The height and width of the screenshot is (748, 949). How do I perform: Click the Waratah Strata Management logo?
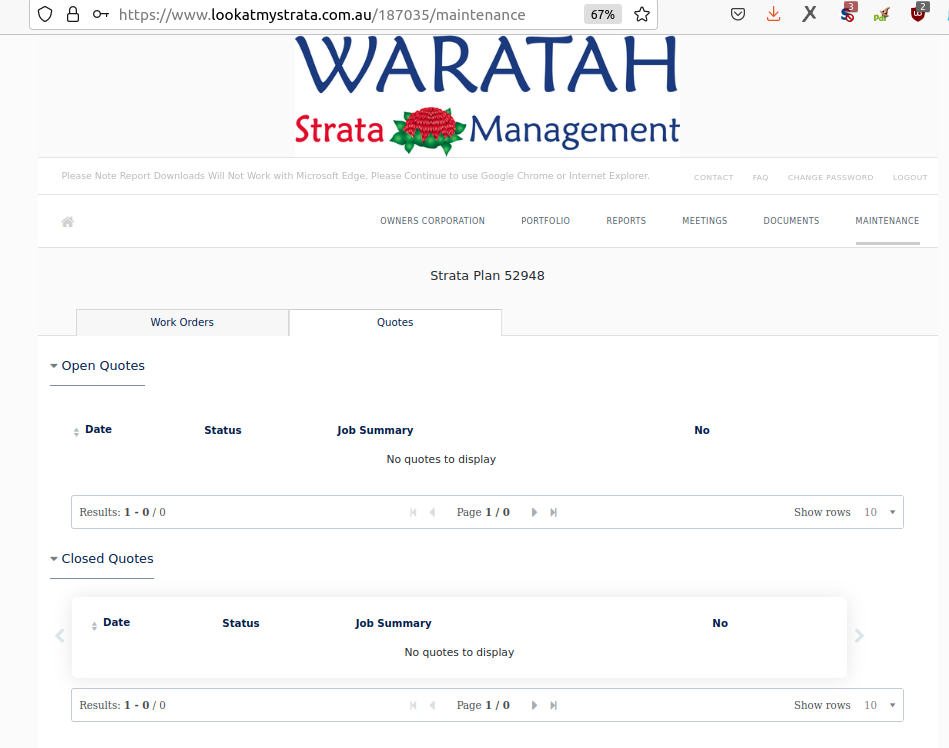click(487, 96)
